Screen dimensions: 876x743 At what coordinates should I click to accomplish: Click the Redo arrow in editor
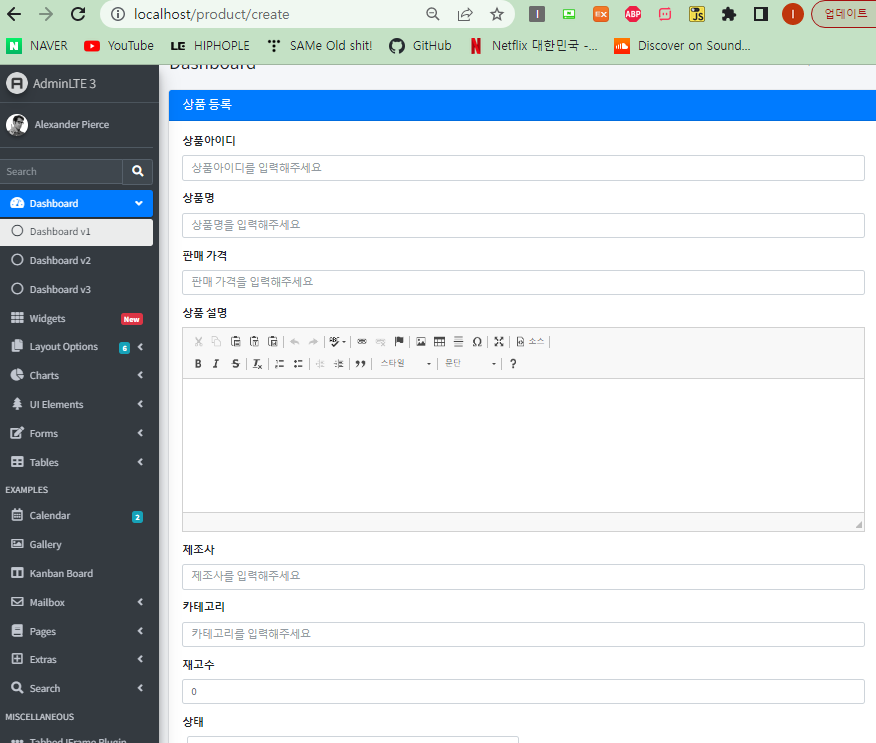click(x=313, y=341)
